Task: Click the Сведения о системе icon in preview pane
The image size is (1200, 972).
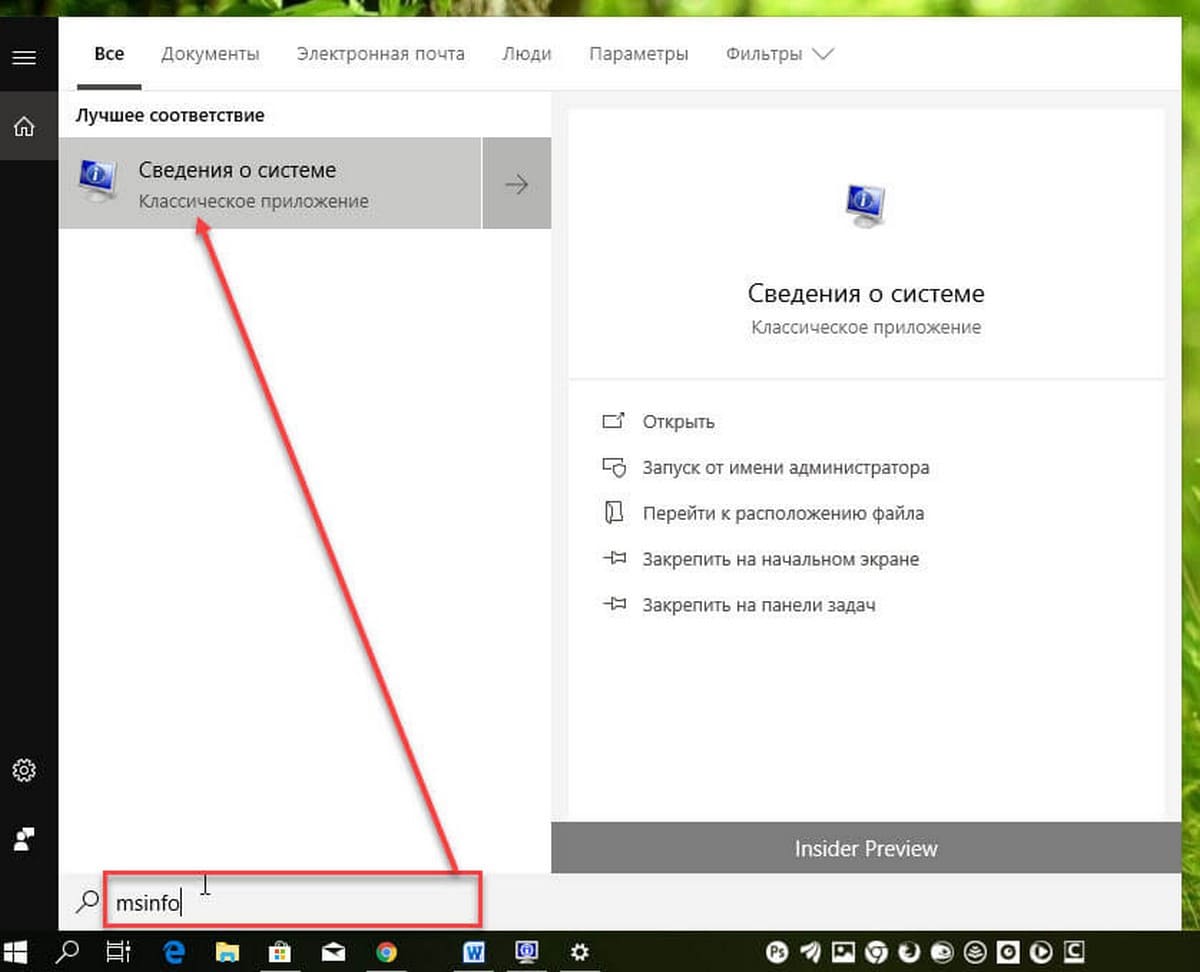Action: tap(866, 205)
